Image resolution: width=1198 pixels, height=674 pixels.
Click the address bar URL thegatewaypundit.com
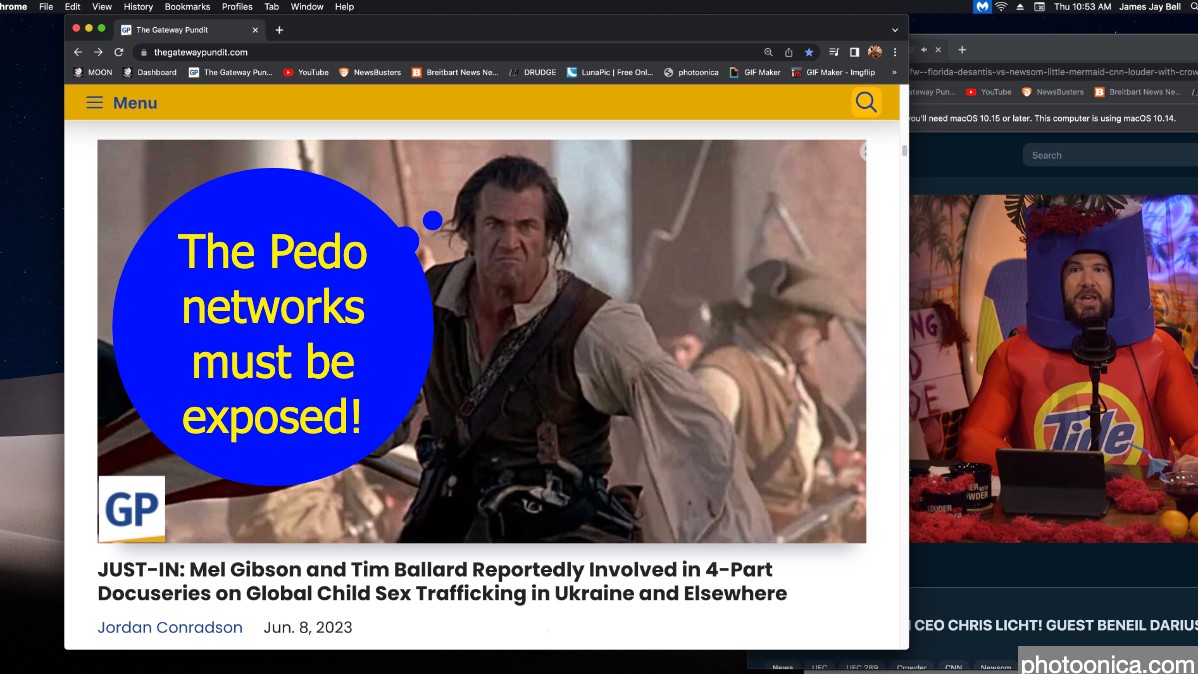tap(201, 52)
